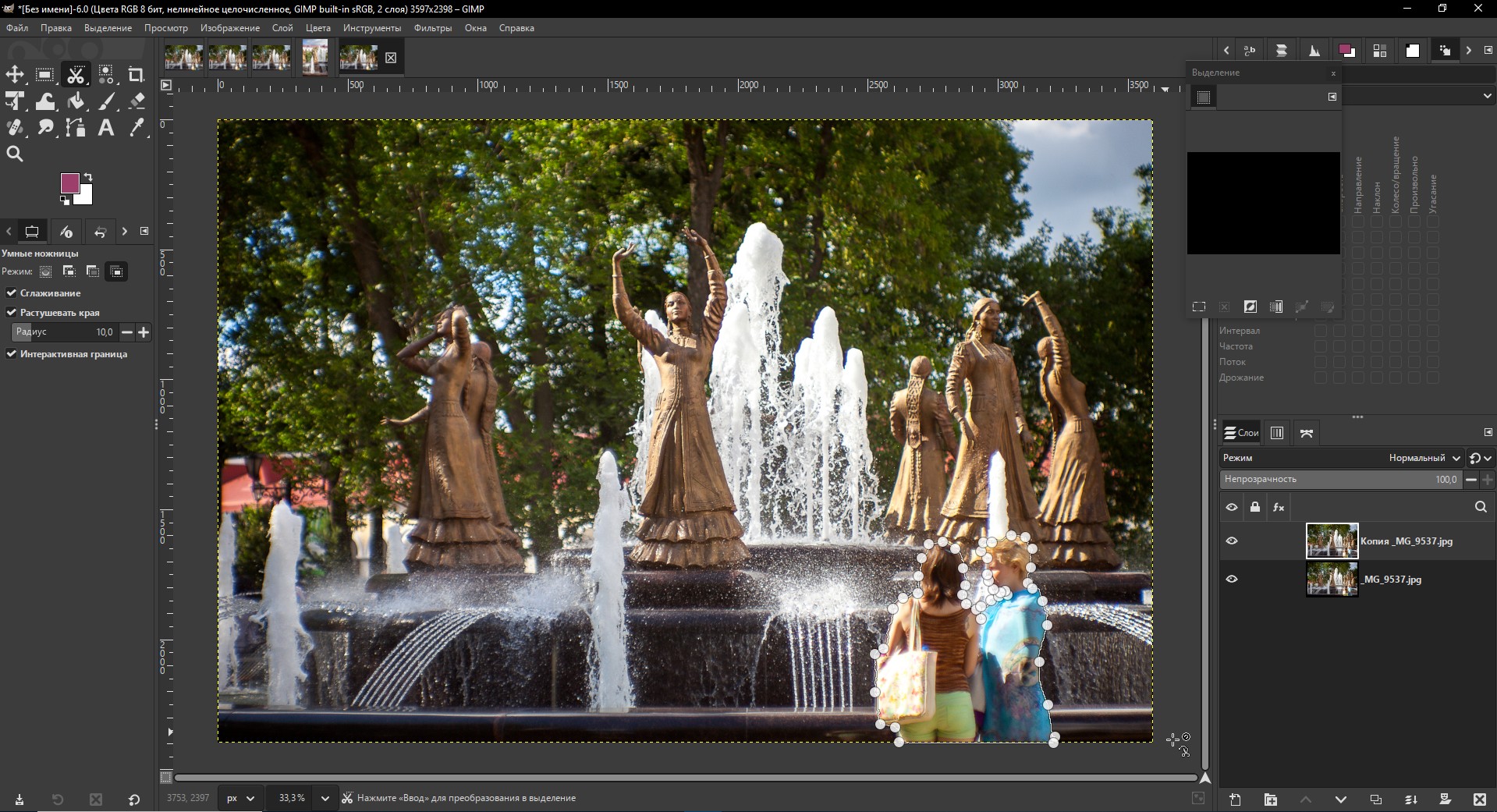This screenshot has width=1497, height=812.
Task: Select the Zoom magnifier tool
Action: [15, 154]
